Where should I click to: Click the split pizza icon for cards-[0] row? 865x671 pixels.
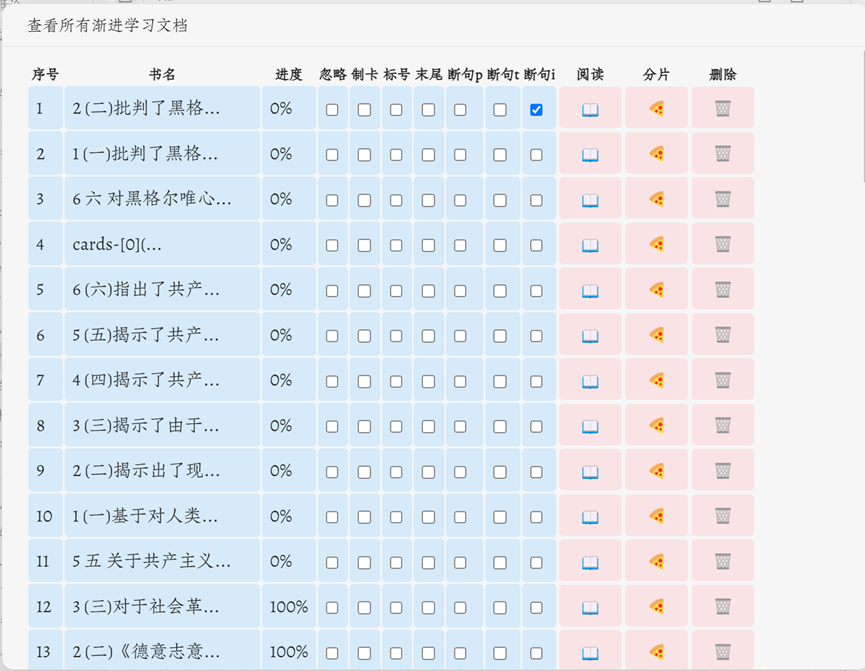pyautogui.click(x=656, y=244)
